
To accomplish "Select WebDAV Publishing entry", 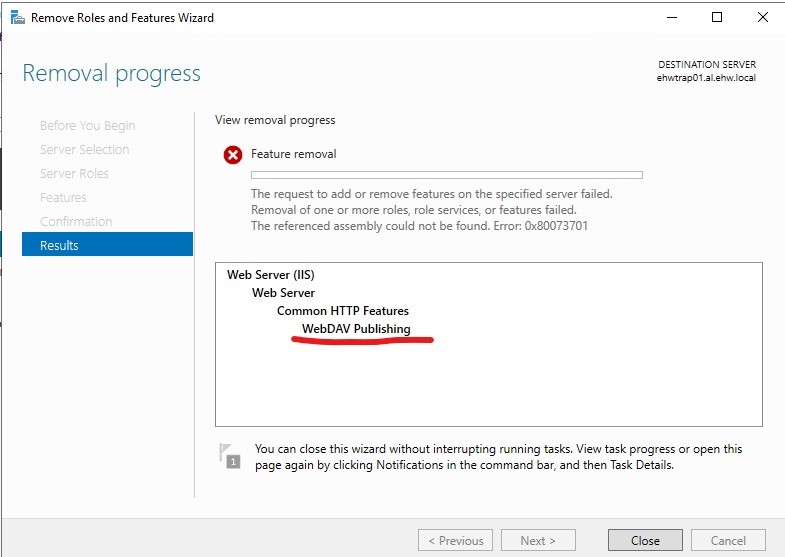I will tap(356, 329).
